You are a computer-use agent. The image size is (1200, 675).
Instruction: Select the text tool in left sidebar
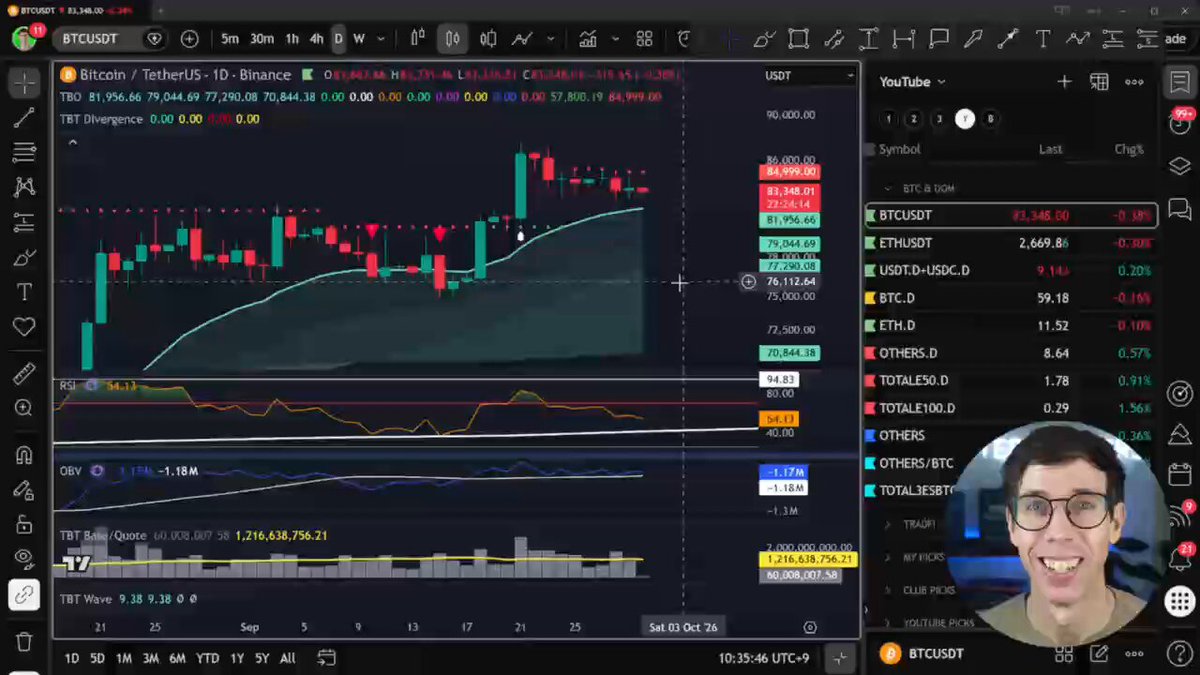tap(24, 292)
